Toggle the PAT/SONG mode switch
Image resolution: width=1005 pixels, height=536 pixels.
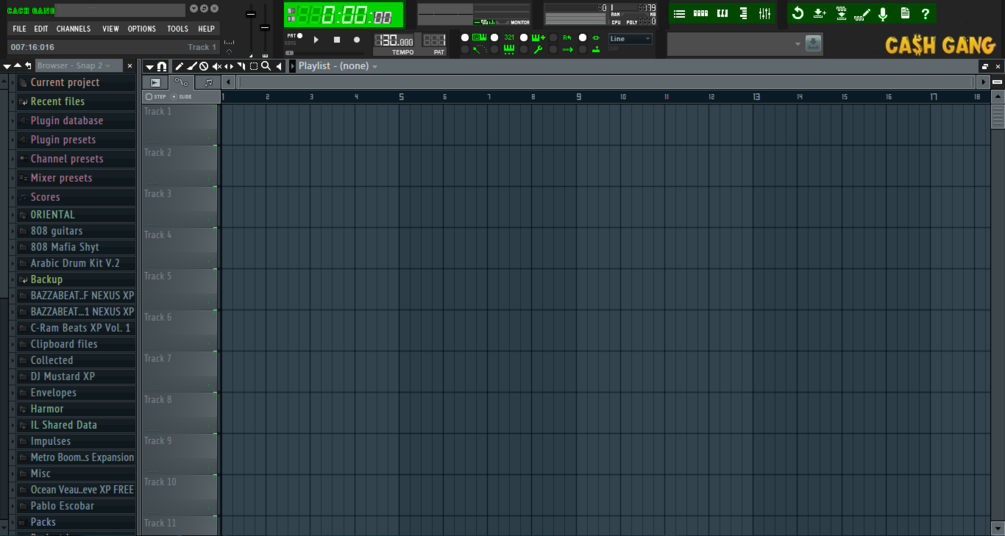coord(295,38)
